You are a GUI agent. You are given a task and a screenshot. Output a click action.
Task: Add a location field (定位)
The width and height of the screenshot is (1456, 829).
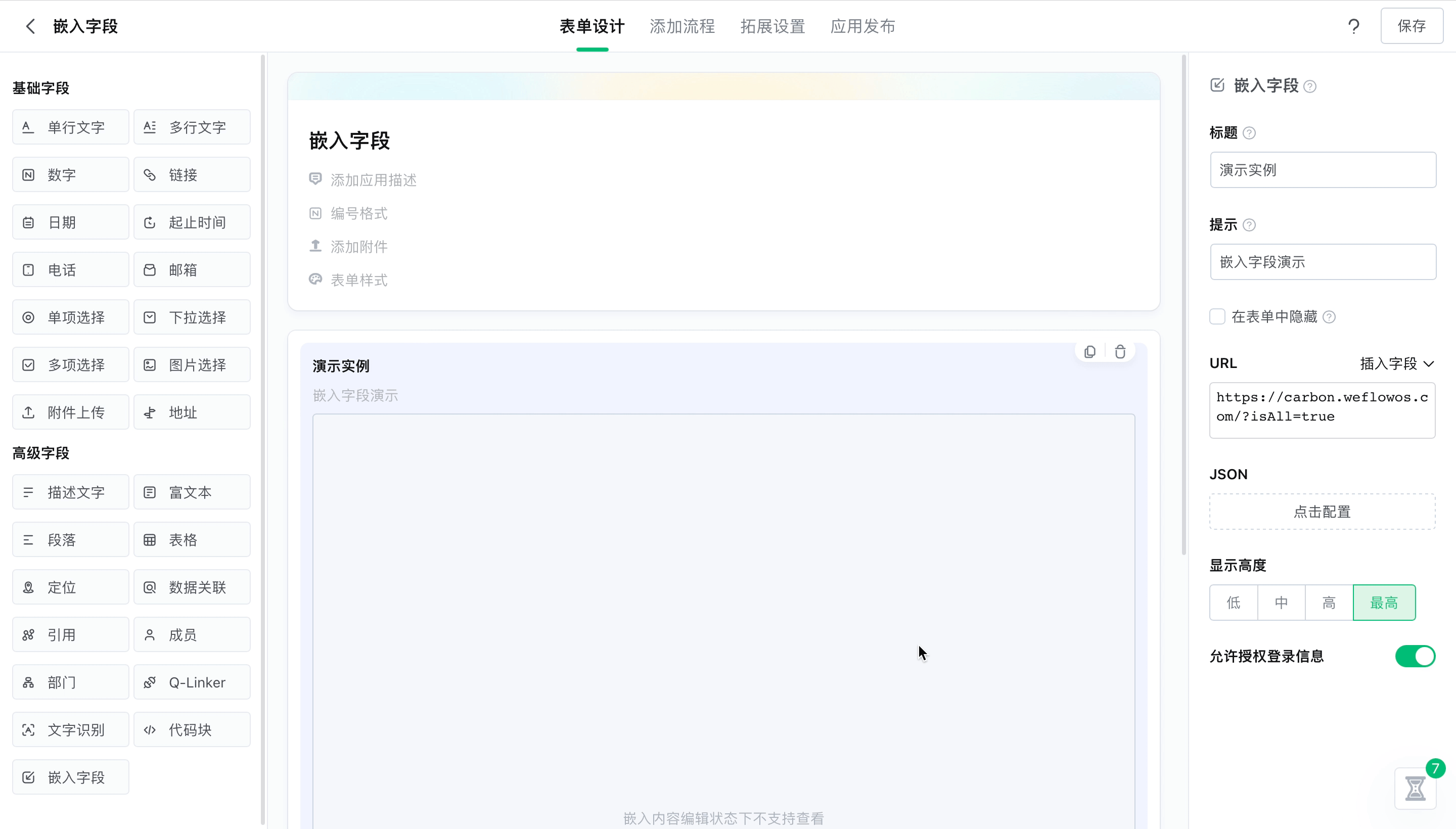tap(71, 587)
